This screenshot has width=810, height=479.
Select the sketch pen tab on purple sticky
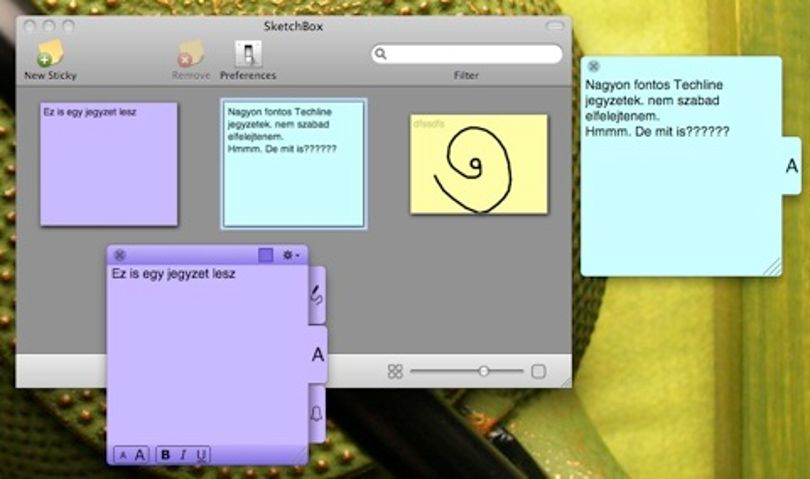point(317,296)
